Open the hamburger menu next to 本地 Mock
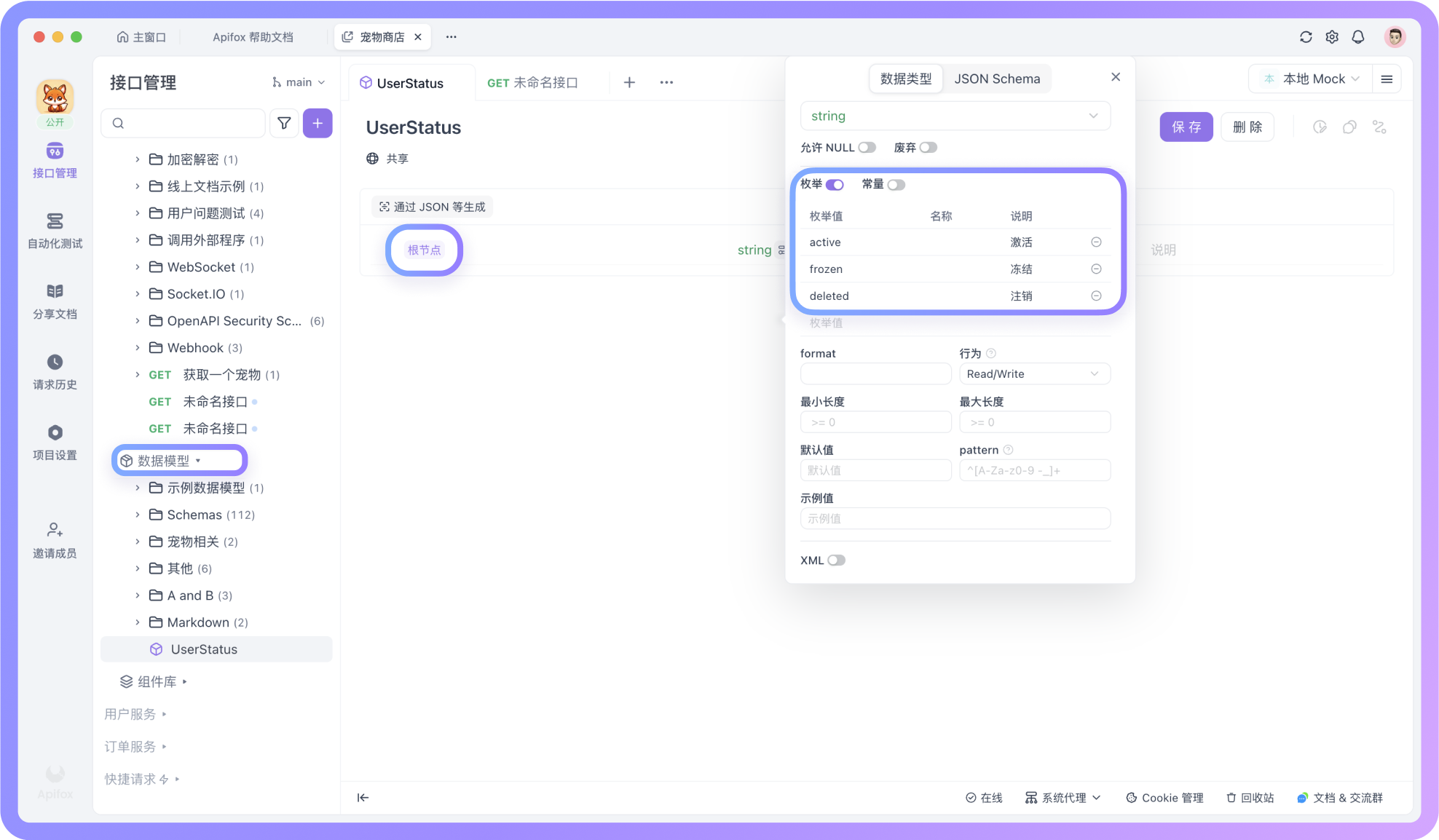The width and height of the screenshot is (1439, 840). [x=1387, y=79]
